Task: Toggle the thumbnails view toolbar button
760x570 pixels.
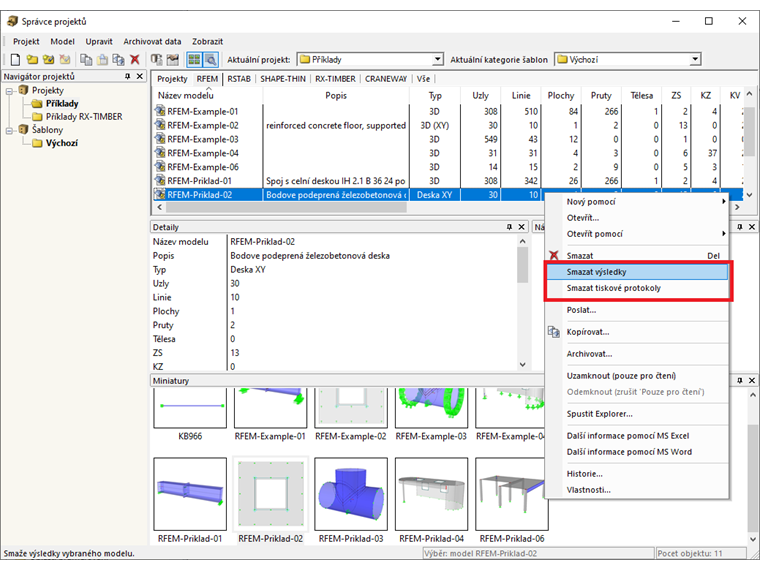Action: [x=194, y=60]
